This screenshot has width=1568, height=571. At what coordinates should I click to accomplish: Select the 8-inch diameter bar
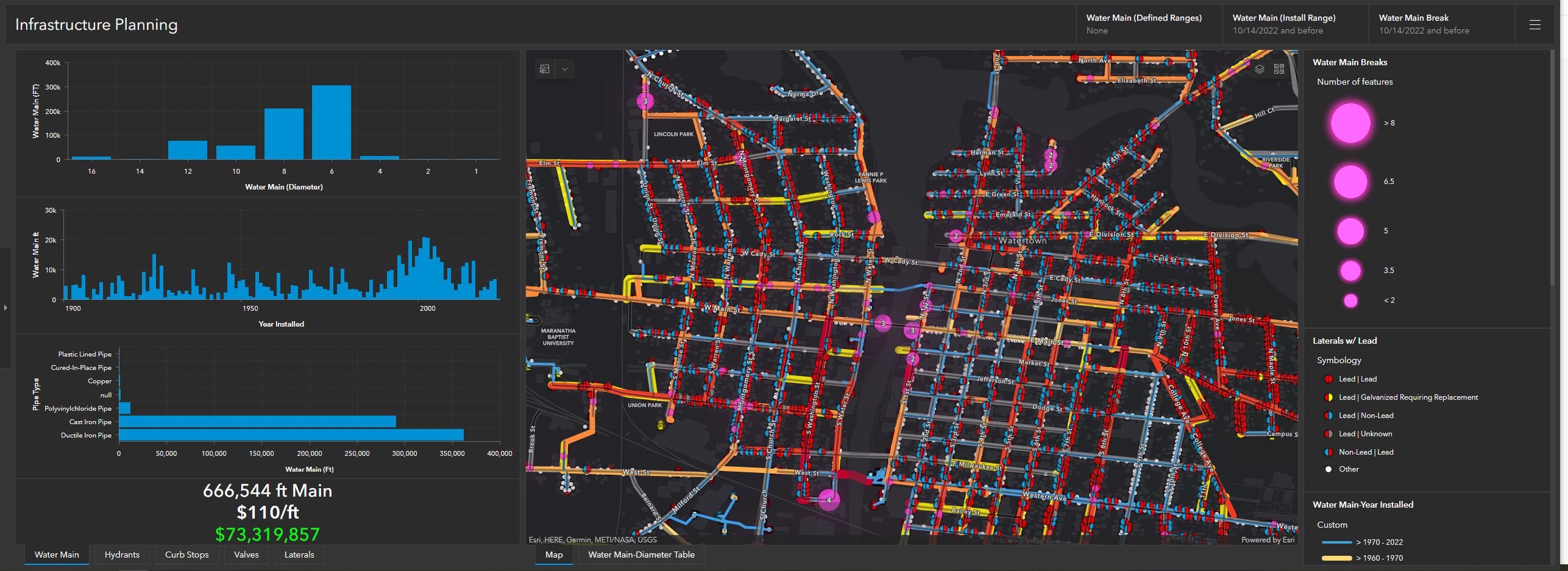click(284, 134)
